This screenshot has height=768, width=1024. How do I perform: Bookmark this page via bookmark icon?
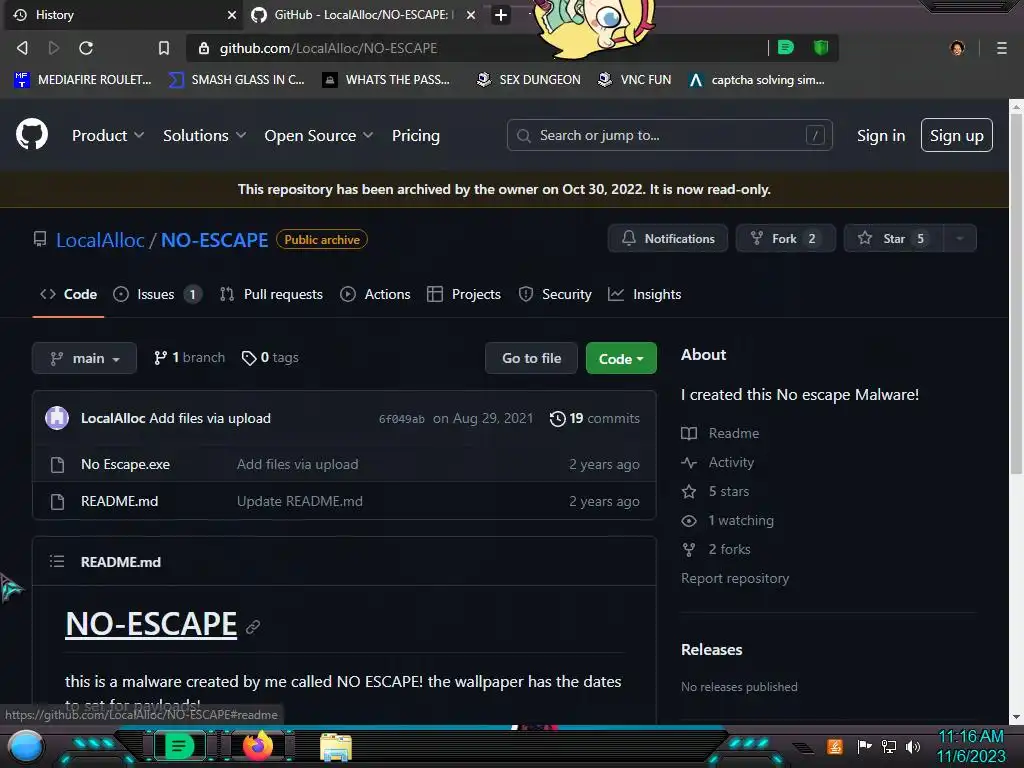164,48
